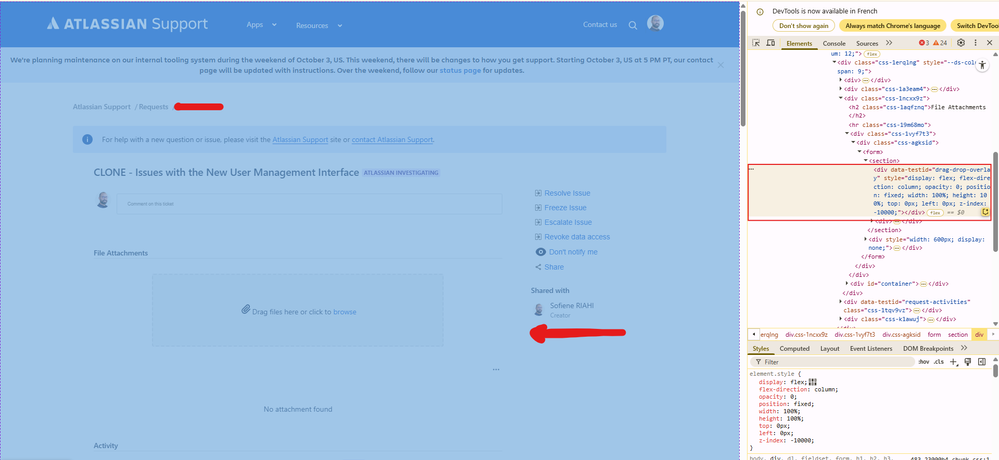Click in the Comment on this ticket field

click(x=309, y=204)
